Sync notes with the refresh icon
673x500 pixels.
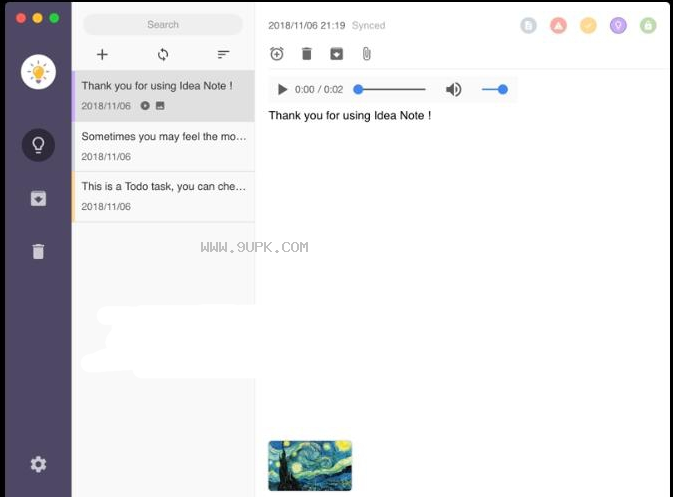coord(163,55)
